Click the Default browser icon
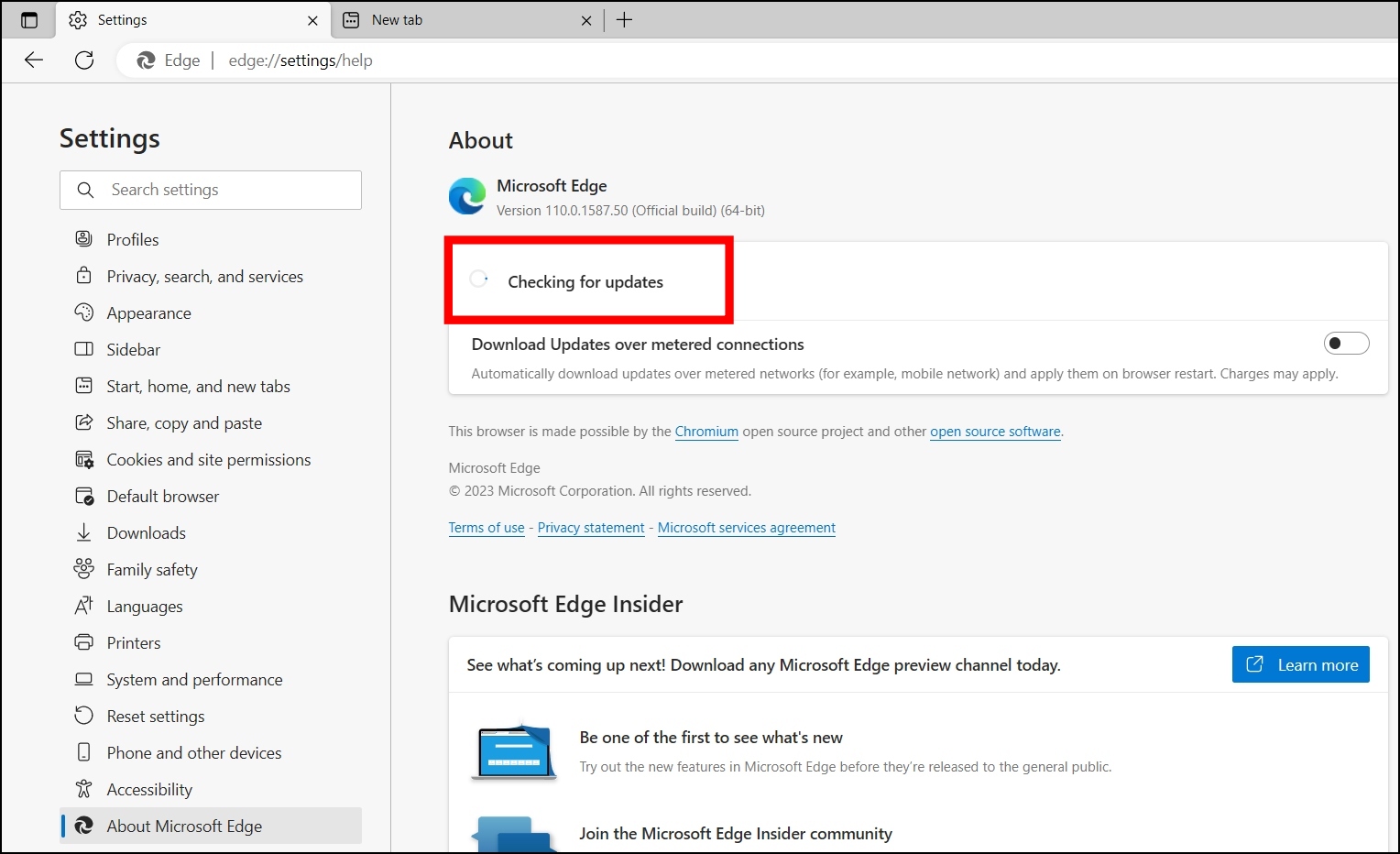The image size is (1400, 854). (x=84, y=496)
